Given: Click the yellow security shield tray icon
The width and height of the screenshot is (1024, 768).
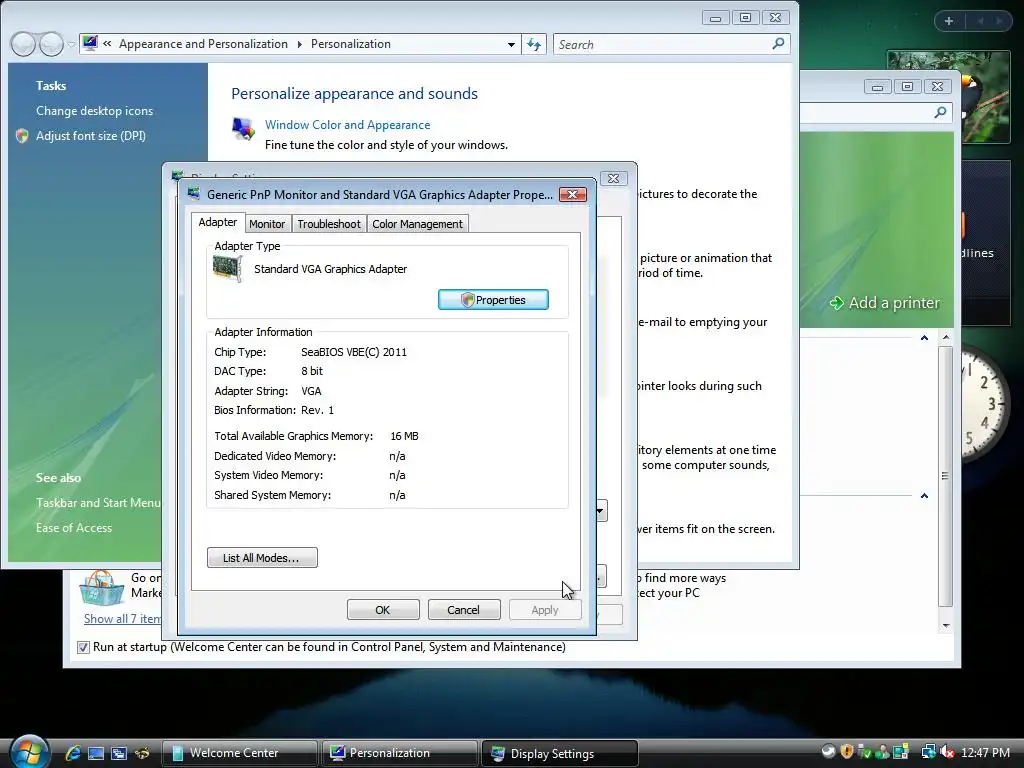Looking at the screenshot, I should pyautogui.click(x=847, y=752).
